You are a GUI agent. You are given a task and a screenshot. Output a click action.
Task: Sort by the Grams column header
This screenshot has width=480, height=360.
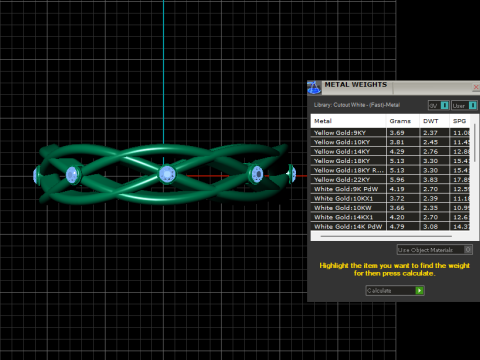click(x=403, y=121)
